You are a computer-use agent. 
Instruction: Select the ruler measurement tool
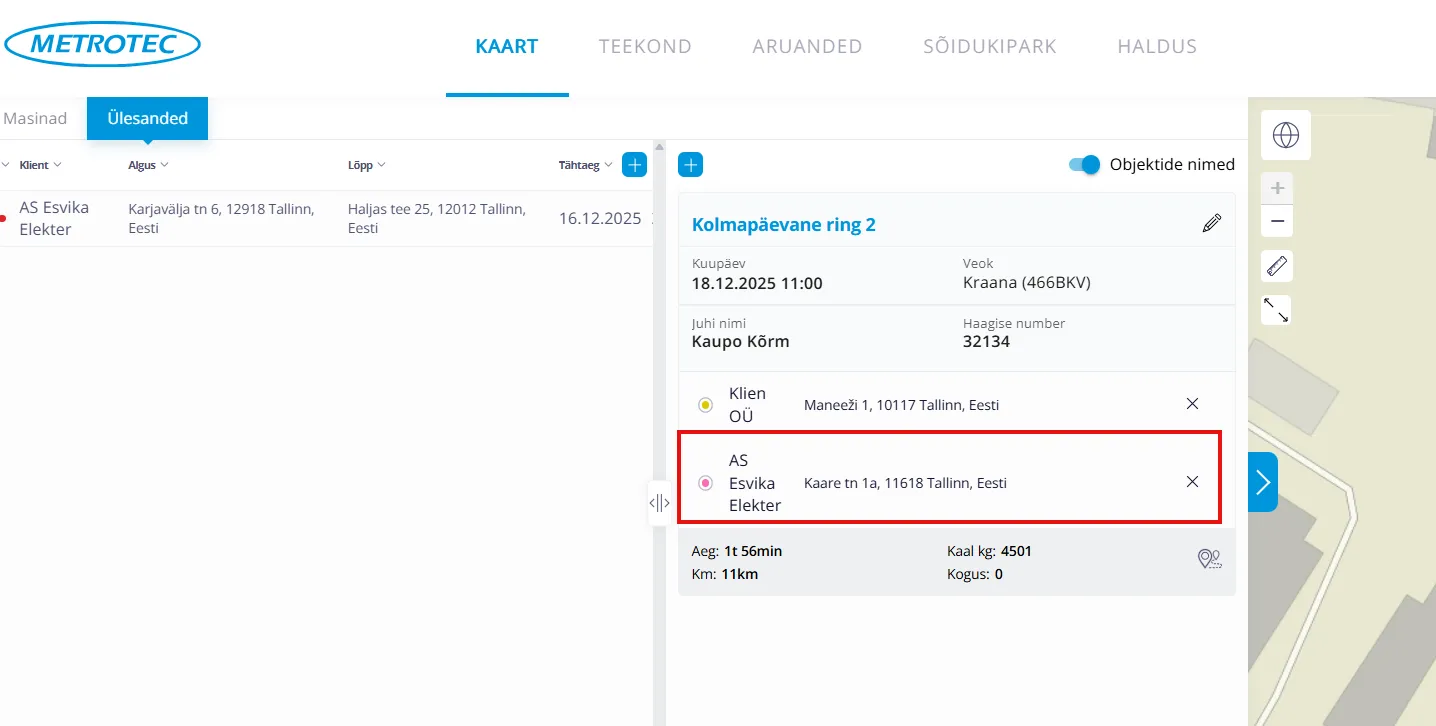(1277, 266)
